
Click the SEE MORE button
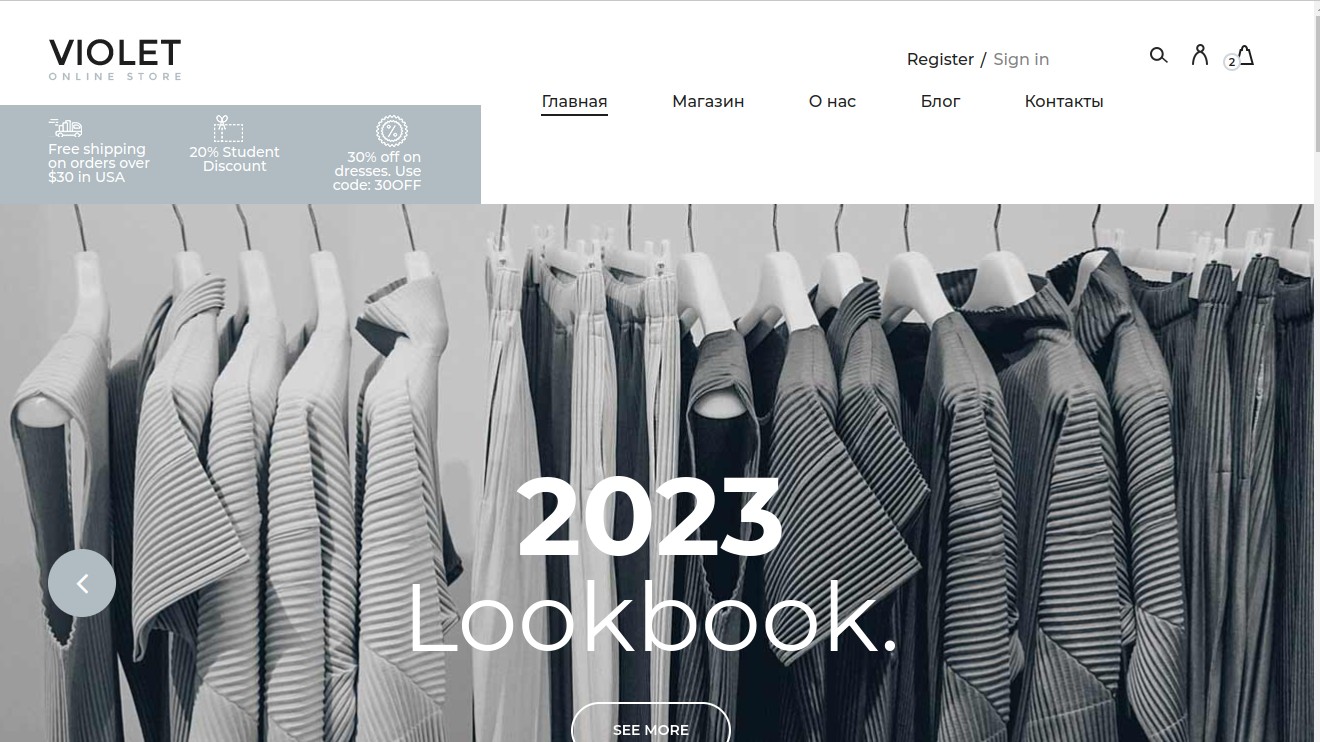(651, 723)
